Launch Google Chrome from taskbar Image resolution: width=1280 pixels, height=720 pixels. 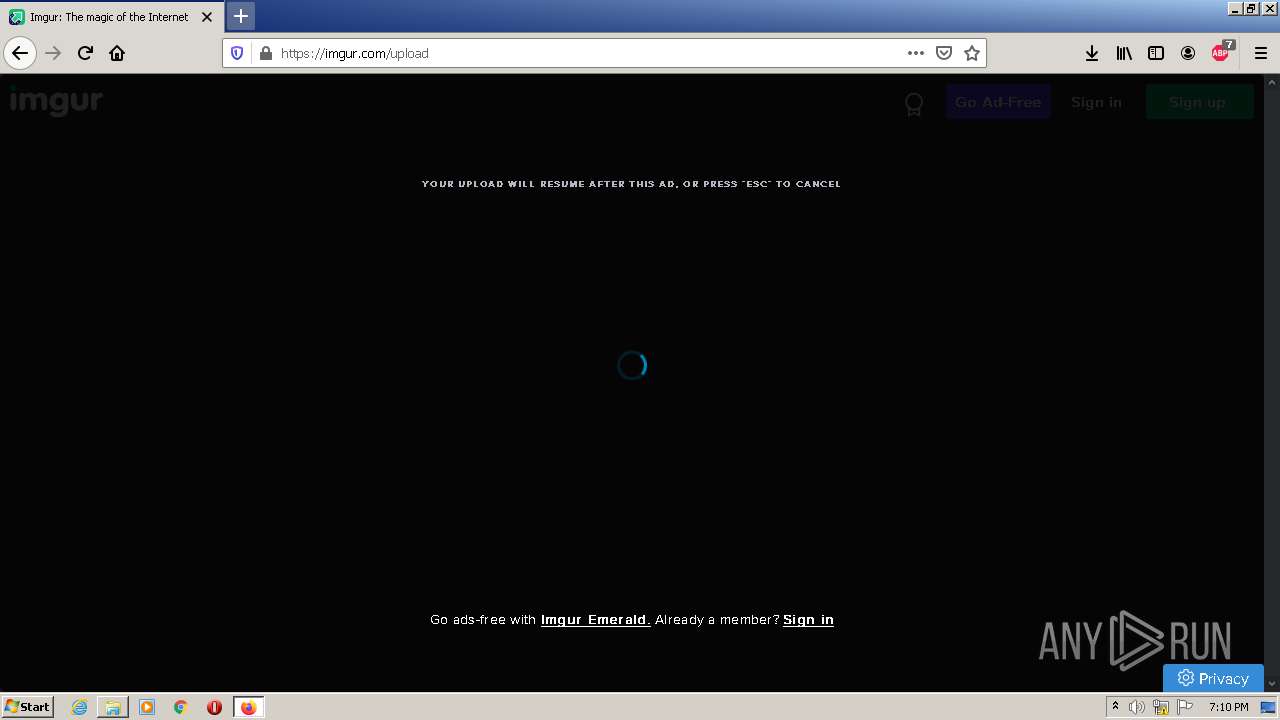pyautogui.click(x=181, y=707)
